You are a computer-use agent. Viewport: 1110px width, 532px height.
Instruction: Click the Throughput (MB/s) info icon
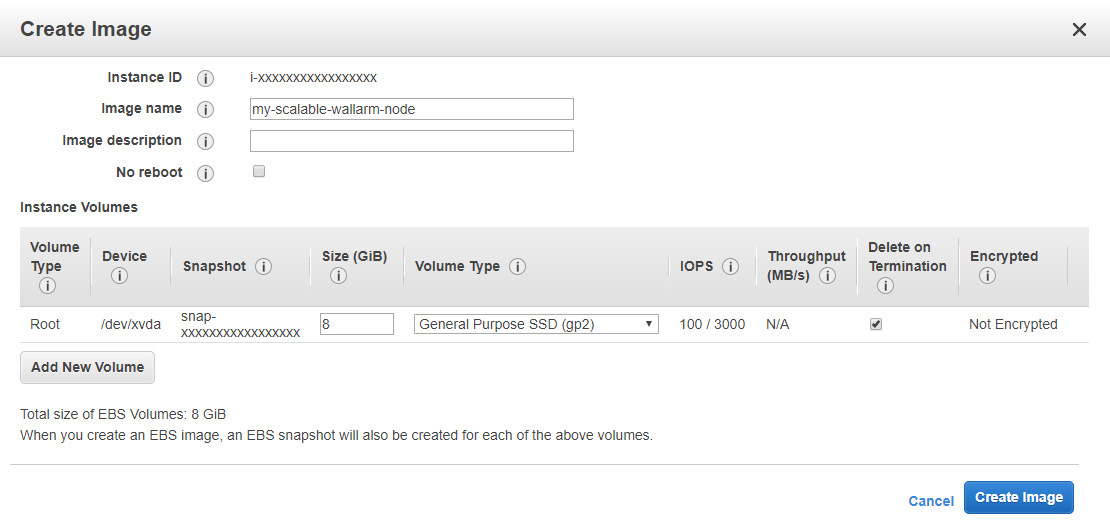828,276
